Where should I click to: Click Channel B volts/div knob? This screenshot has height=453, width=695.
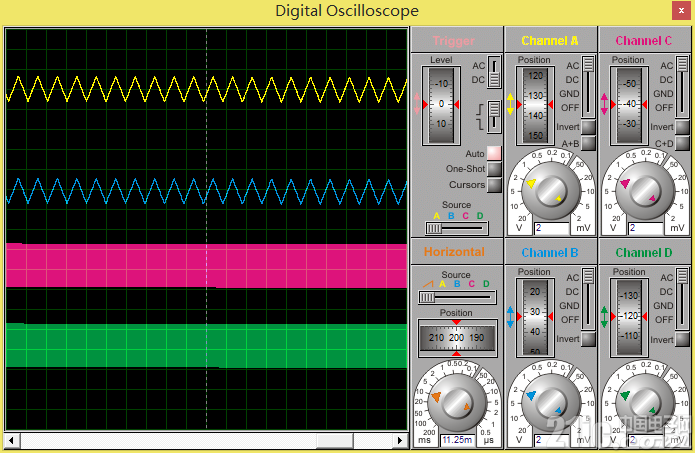click(x=550, y=402)
